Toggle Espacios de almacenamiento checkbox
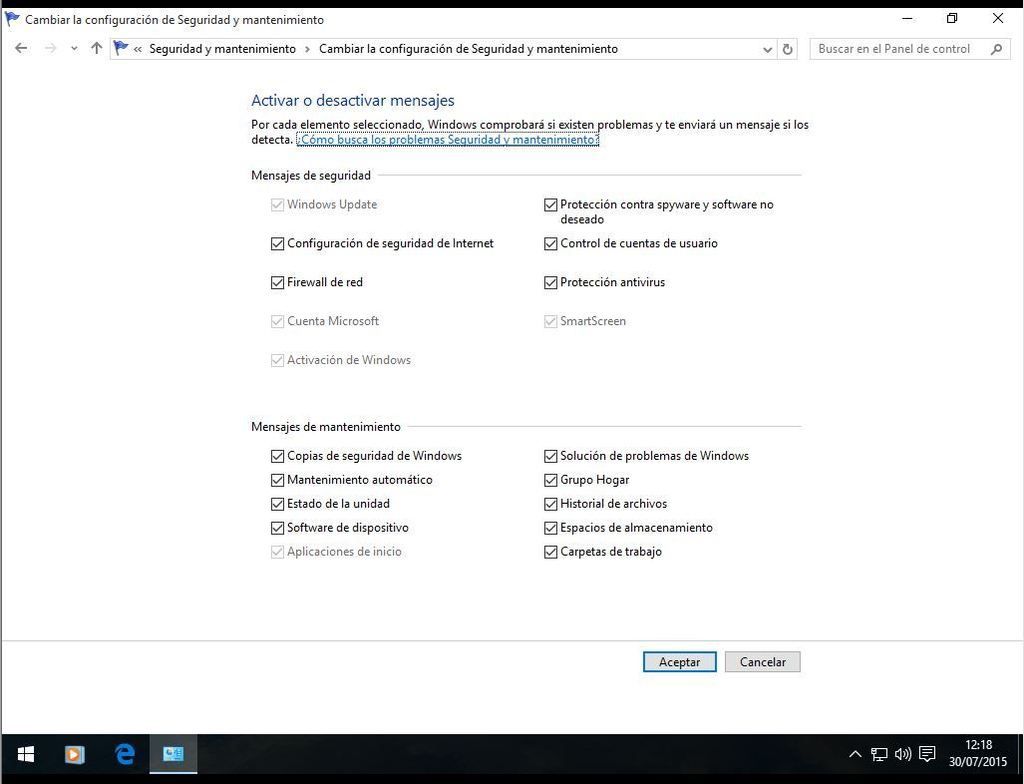 pos(551,528)
